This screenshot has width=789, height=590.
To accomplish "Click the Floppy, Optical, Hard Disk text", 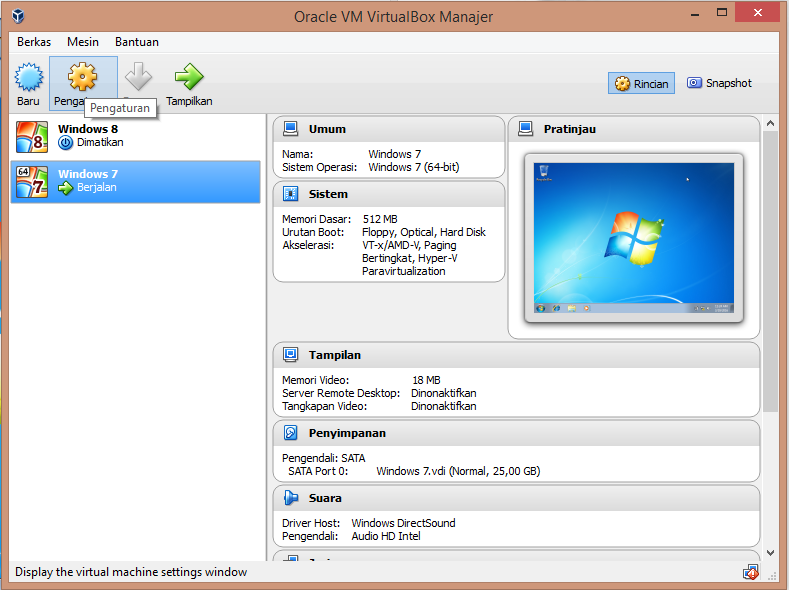I will tap(424, 232).
